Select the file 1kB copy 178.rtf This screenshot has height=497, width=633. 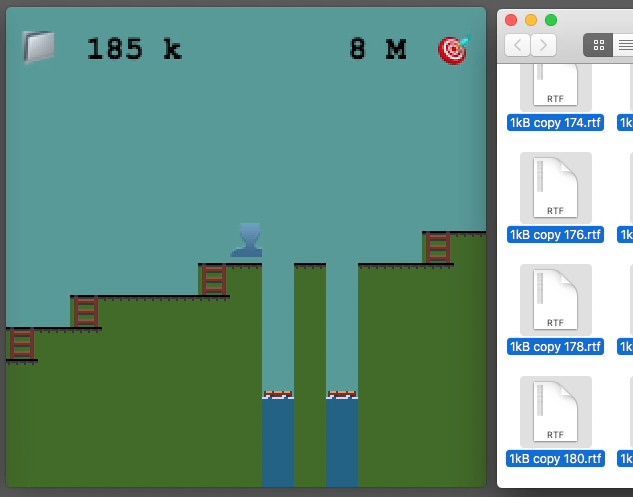[555, 346]
